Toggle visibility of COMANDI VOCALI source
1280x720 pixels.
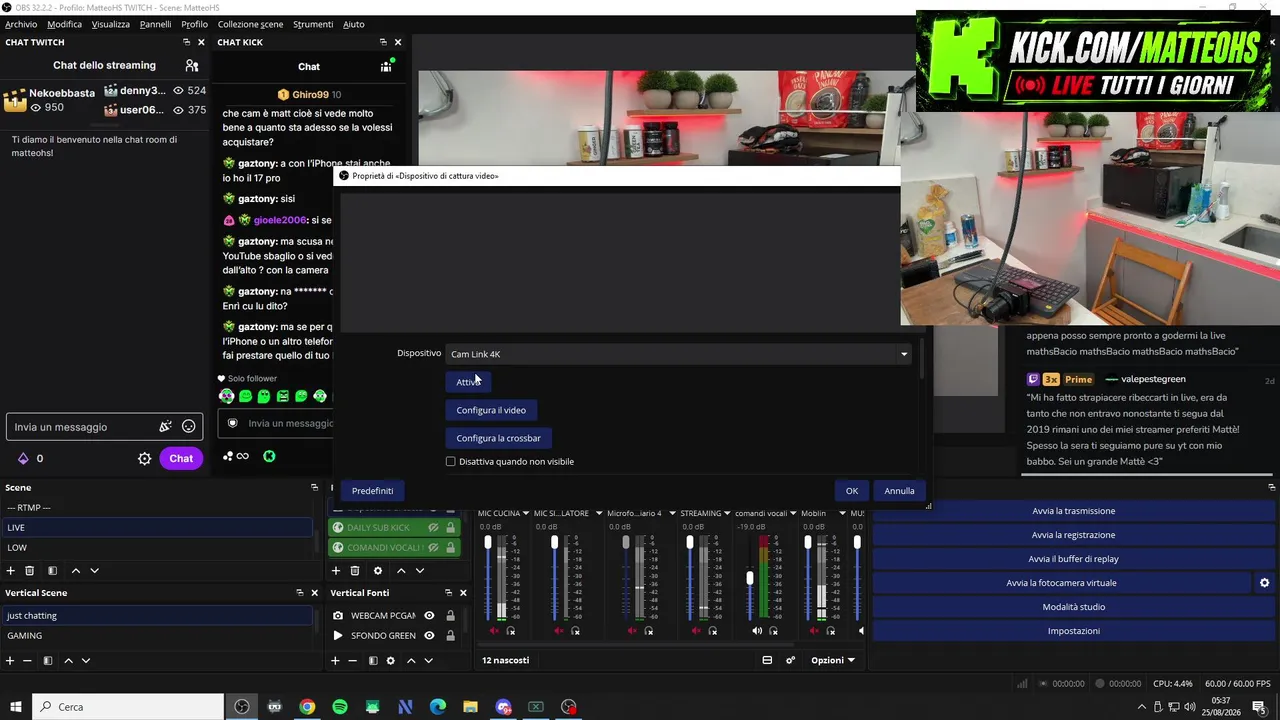(x=433, y=547)
